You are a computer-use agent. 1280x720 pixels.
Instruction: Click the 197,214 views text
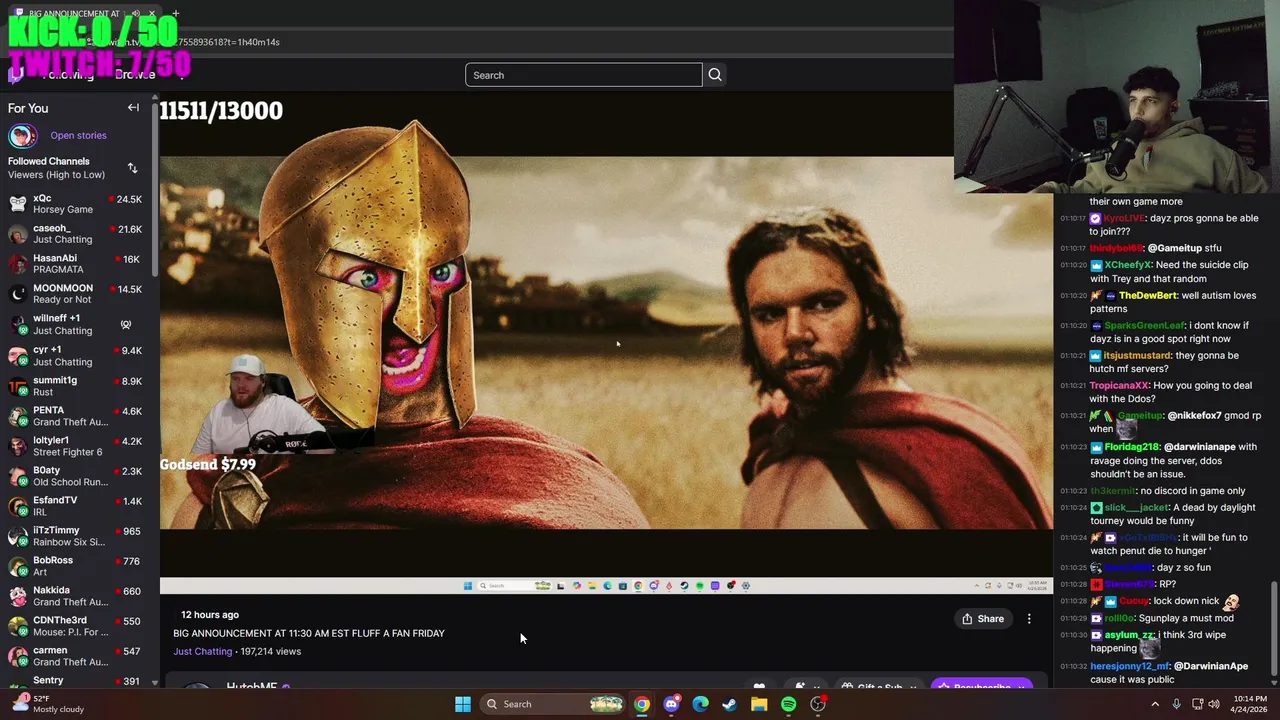(271, 651)
